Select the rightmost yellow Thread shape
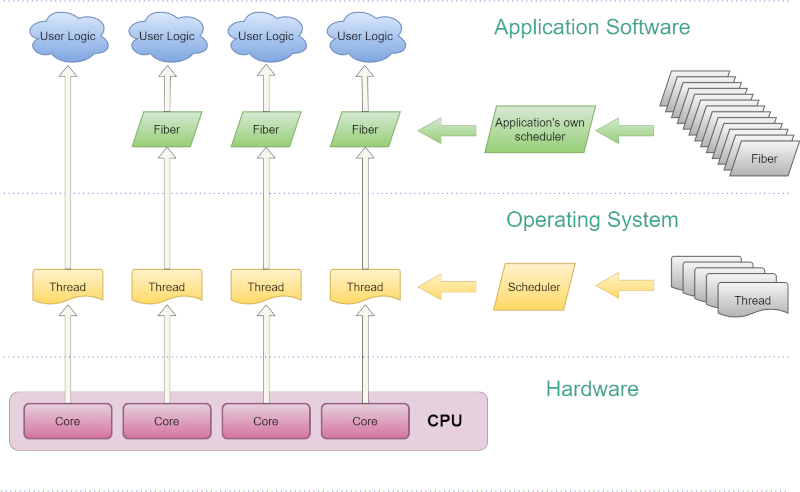Viewport: 800px width, 492px height. point(365,286)
